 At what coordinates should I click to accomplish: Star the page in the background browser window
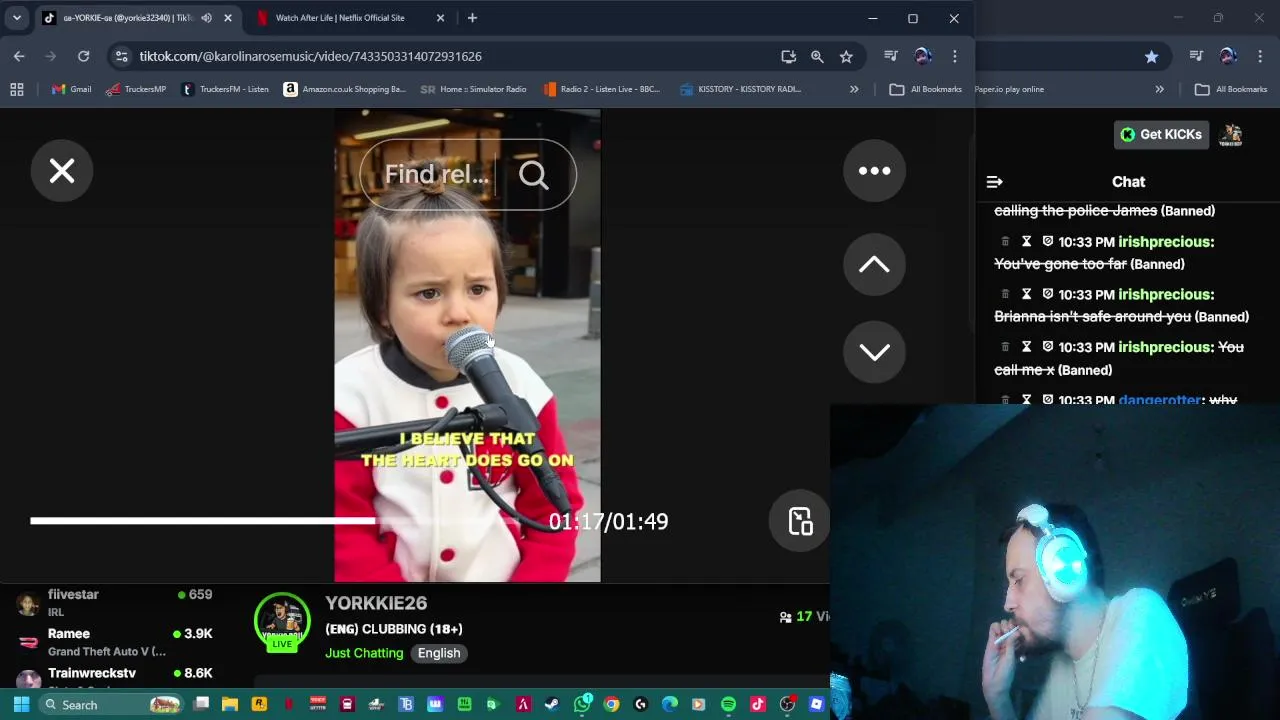(1151, 56)
